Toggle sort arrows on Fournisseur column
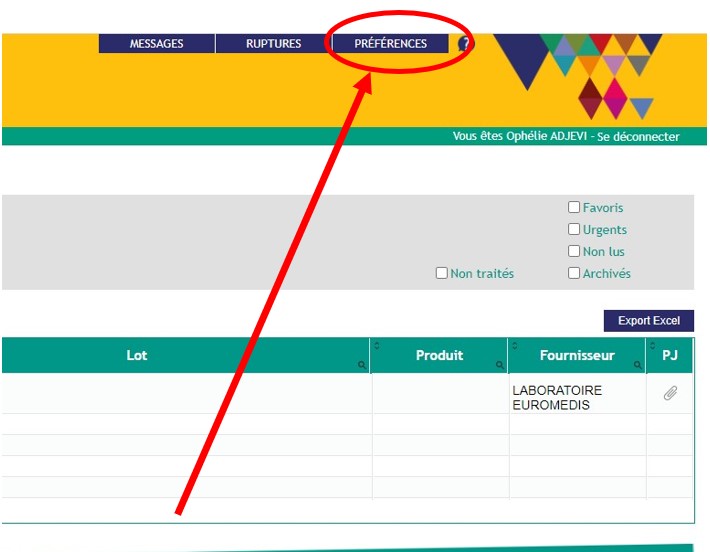710x552 pixels. click(515, 345)
